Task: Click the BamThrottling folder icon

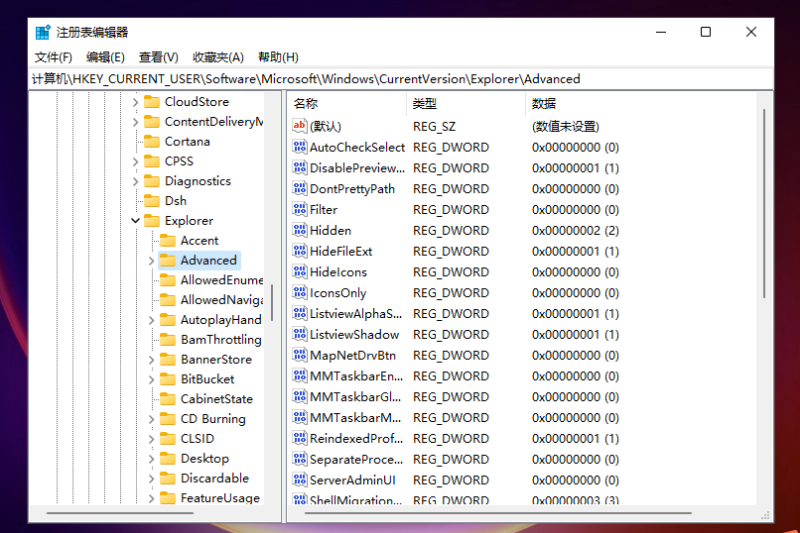Action: coord(168,339)
